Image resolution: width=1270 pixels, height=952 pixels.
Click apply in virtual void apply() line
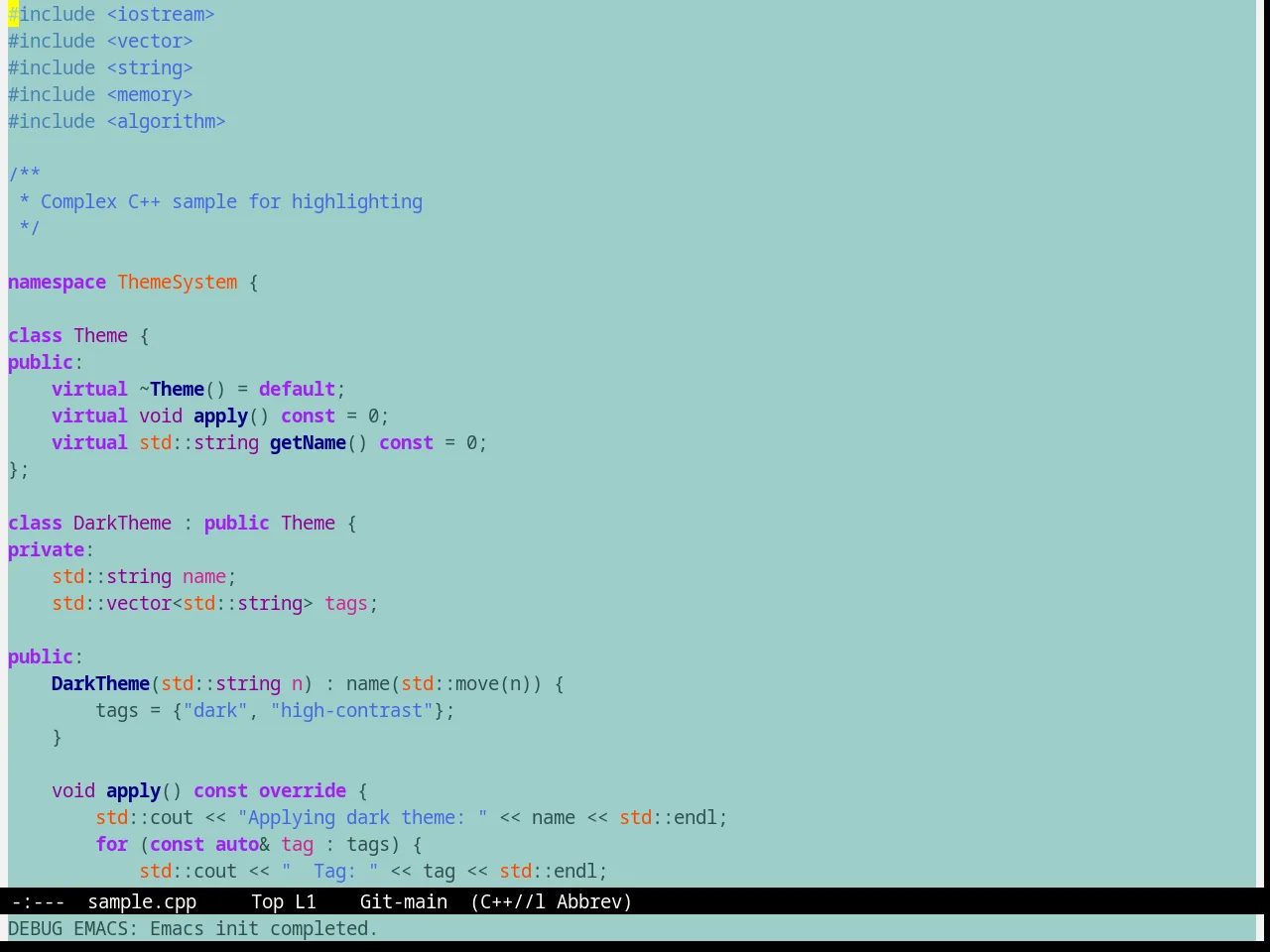coord(220,416)
